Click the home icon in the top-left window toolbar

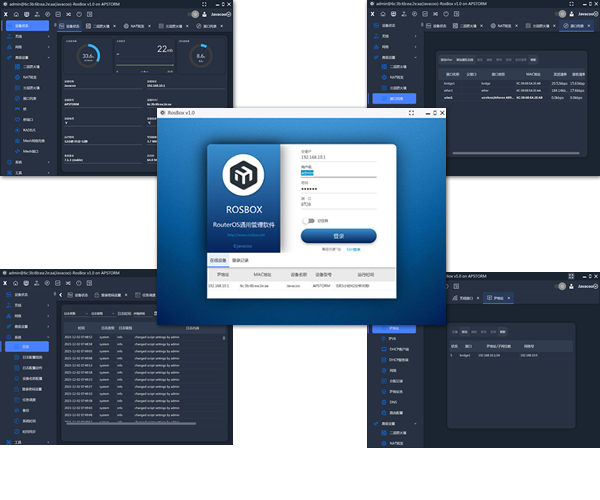(x=16, y=15)
